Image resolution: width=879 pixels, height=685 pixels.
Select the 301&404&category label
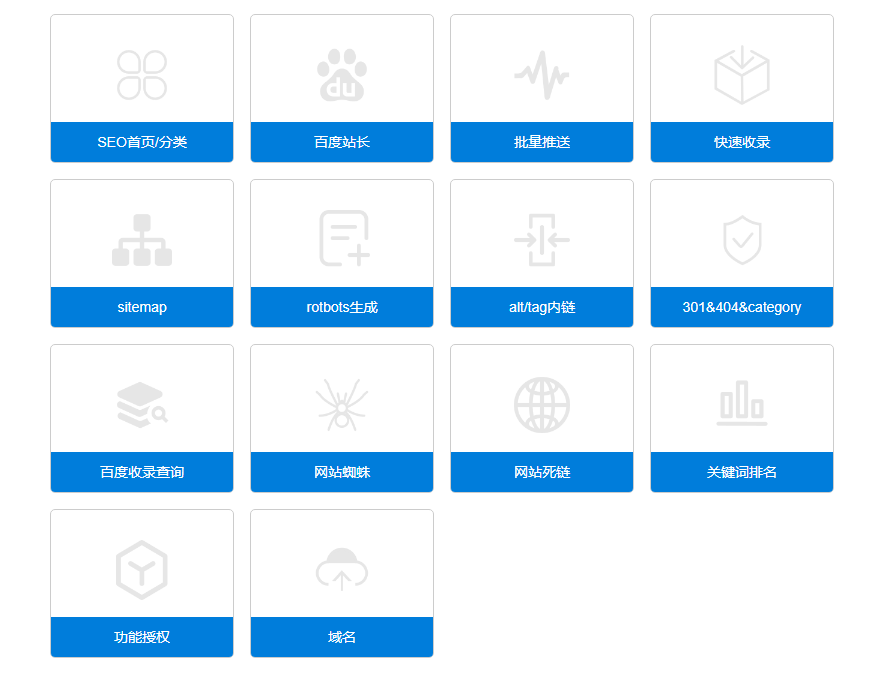(742, 307)
